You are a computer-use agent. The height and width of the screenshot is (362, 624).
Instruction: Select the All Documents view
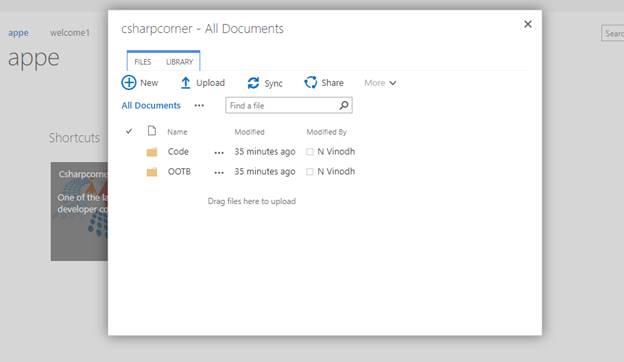click(x=151, y=105)
